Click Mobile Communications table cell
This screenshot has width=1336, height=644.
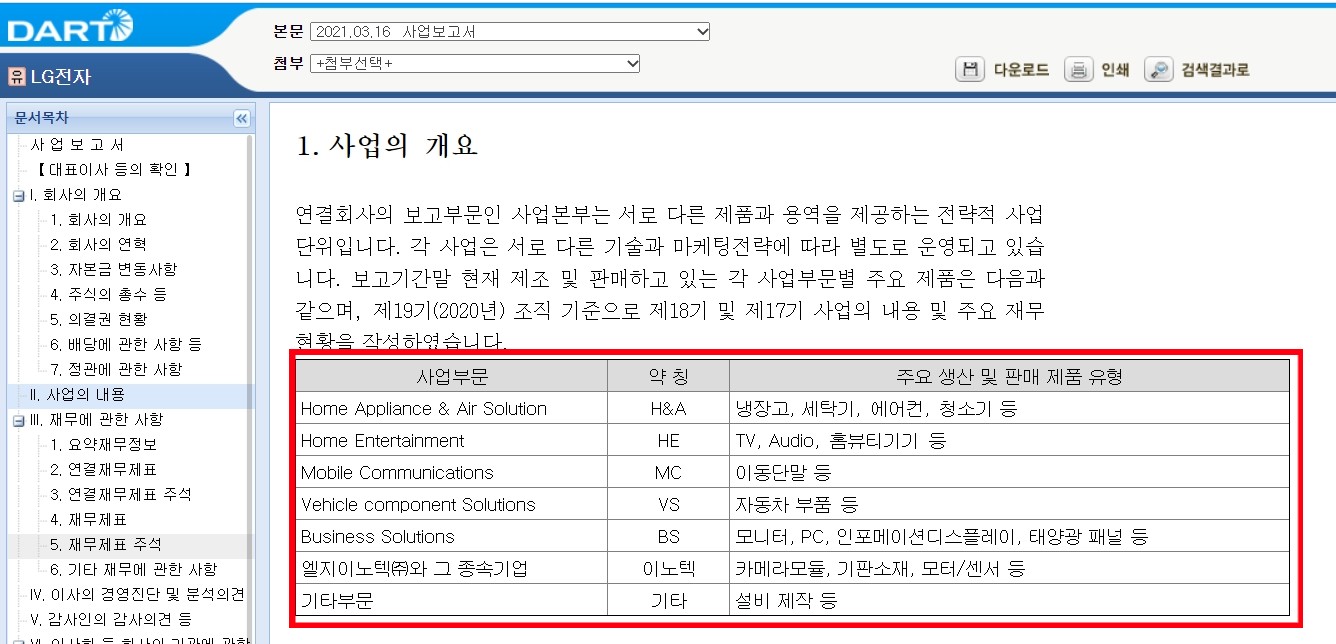tap(452, 472)
